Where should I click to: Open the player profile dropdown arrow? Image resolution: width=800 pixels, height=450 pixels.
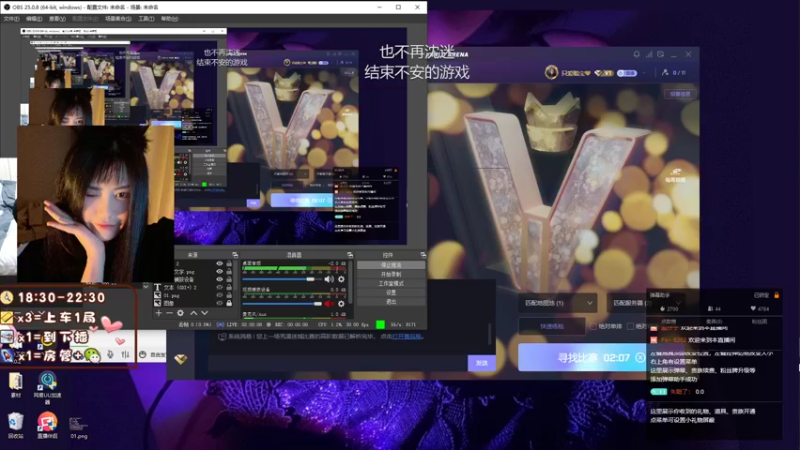644,73
